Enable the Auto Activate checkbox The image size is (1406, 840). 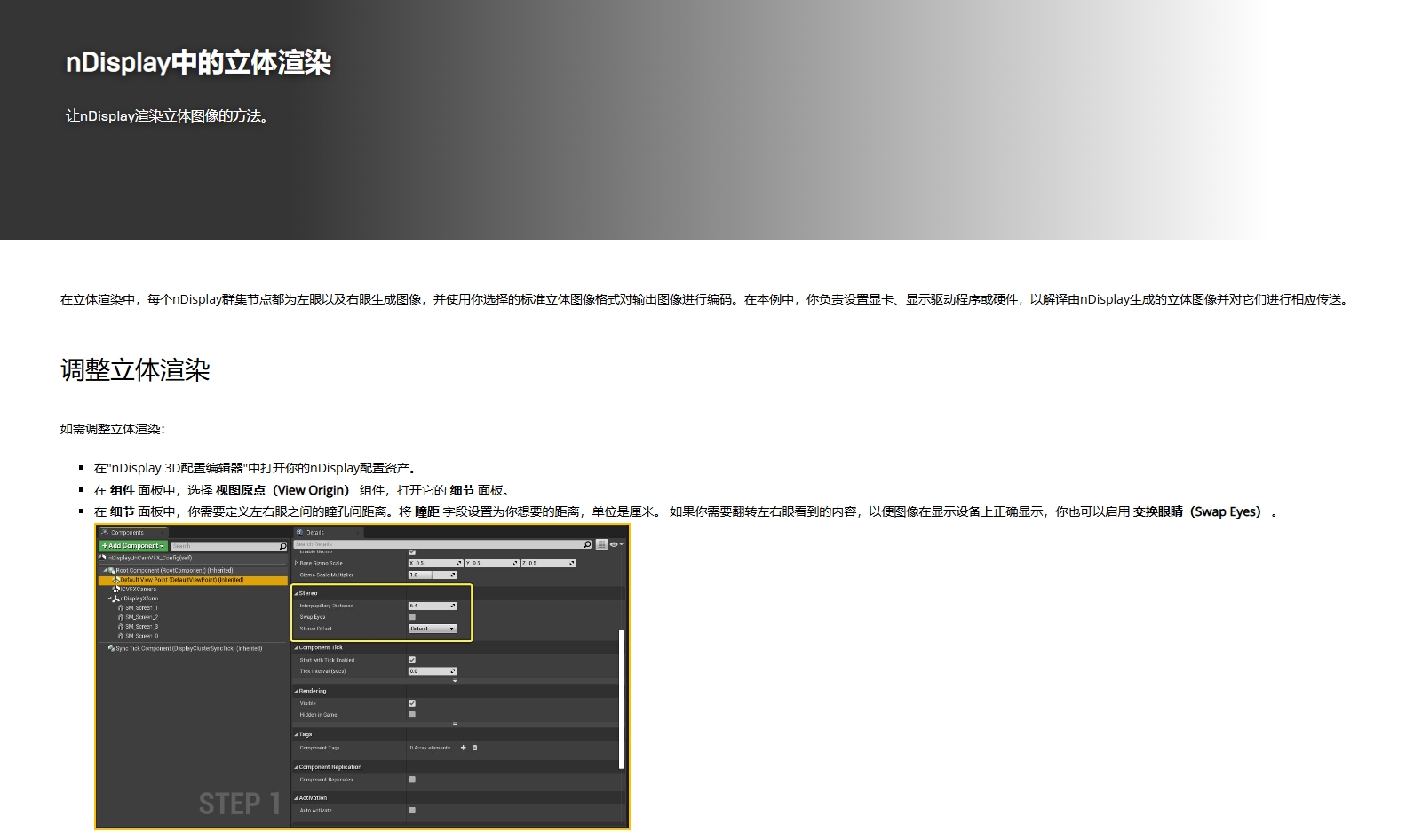[411, 811]
